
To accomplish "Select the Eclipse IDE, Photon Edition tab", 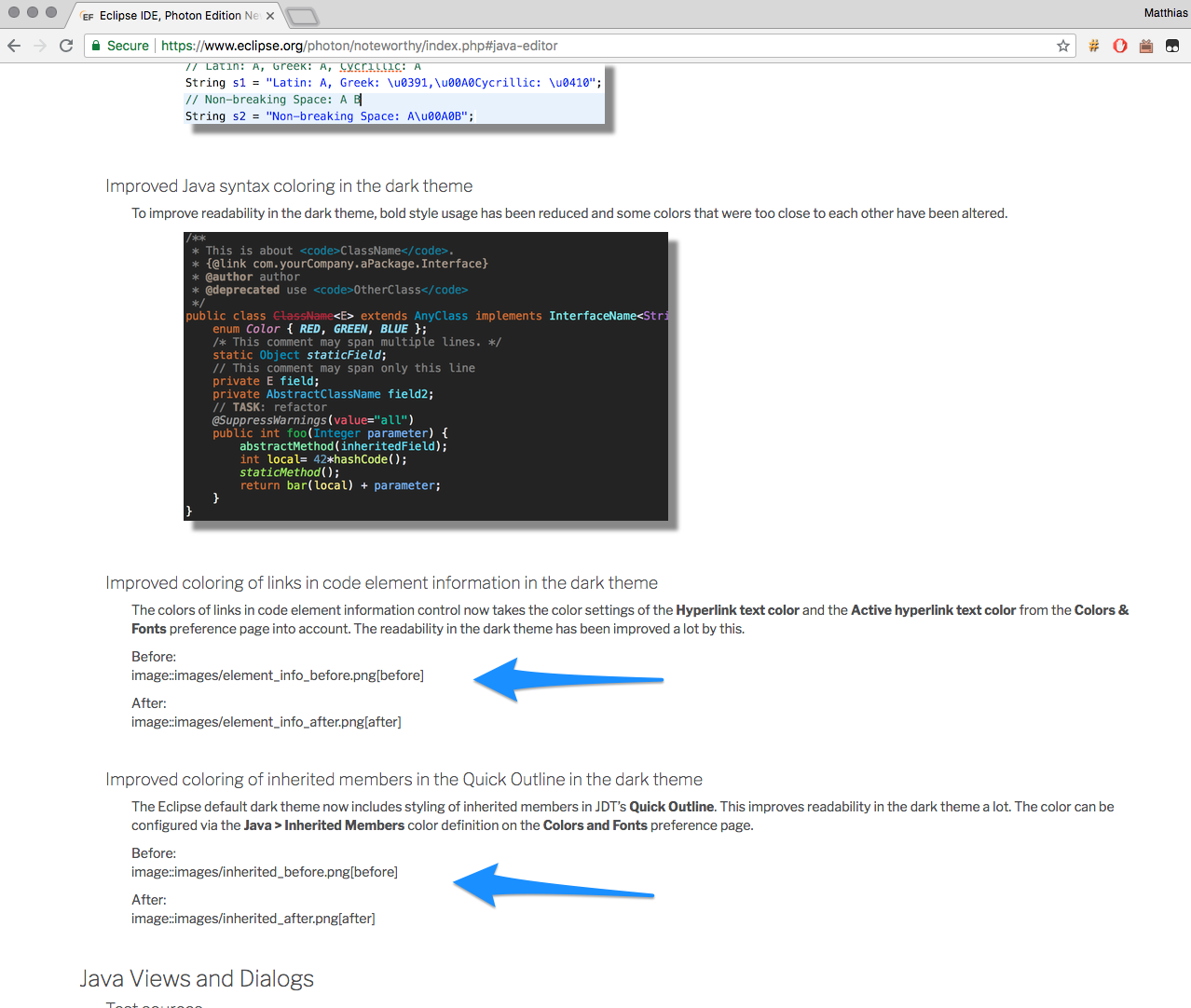I will (176, 16).
